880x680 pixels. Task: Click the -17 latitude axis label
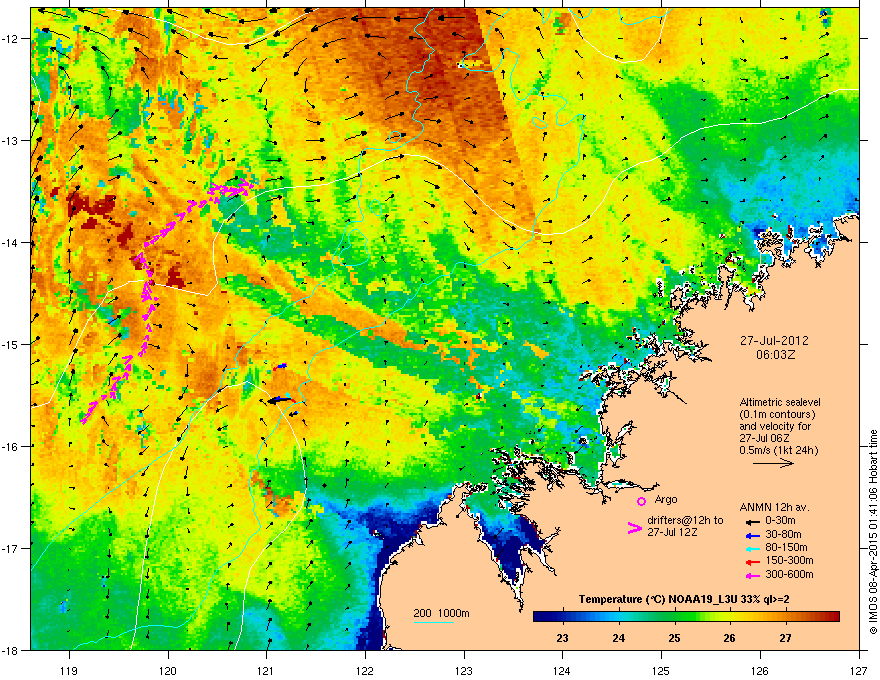(11, 548)
